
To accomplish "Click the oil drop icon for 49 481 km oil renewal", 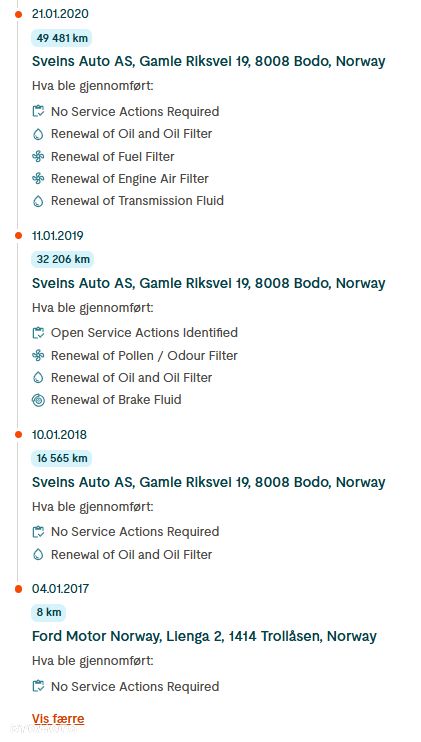I will 38,134.
